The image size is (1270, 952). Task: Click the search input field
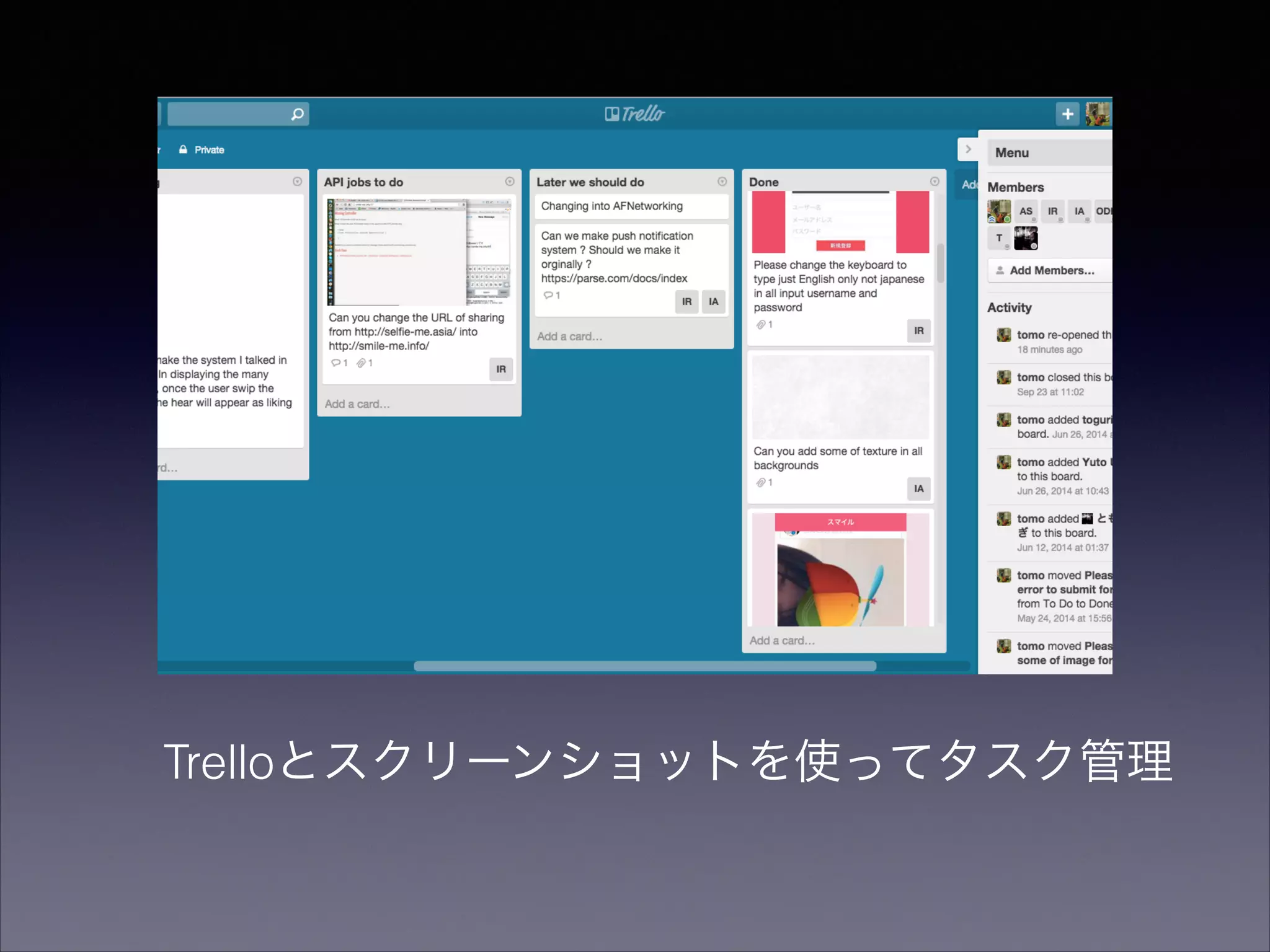[x=238, y=114]
